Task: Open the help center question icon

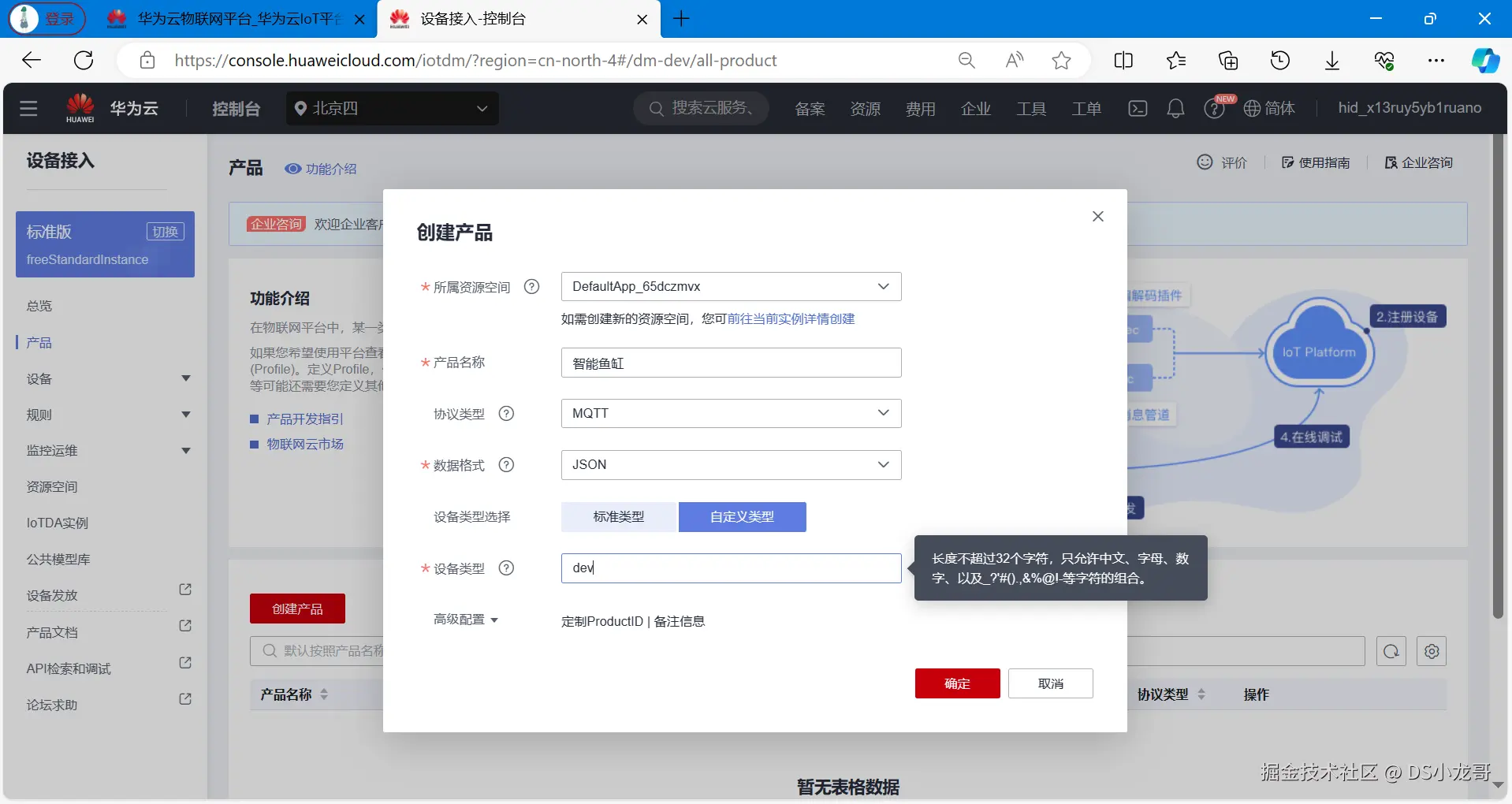Action: click(1214, 109)
